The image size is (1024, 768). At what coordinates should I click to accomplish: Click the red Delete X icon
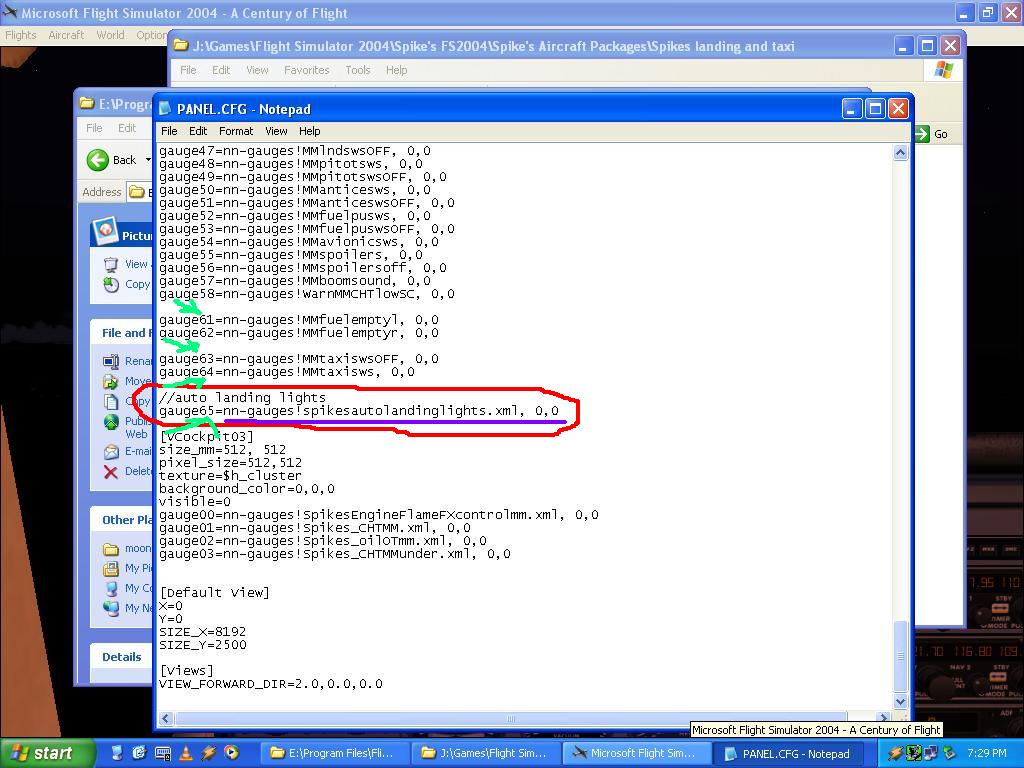pyautogui.click(x=111, y=471)
